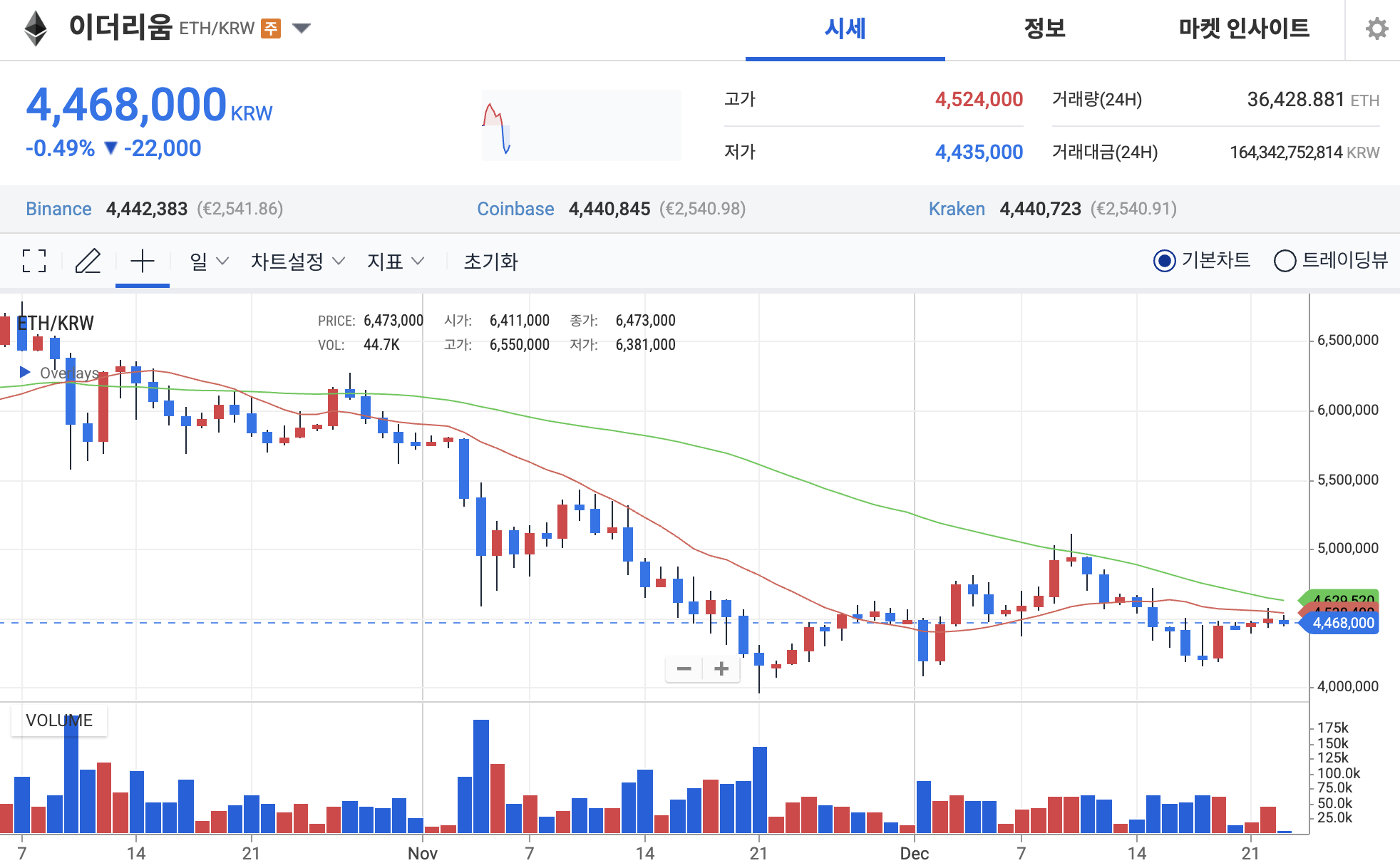Select the fullscreen chart icon
This screenshot has height=868, width=1400.
(x=34, y=262)
